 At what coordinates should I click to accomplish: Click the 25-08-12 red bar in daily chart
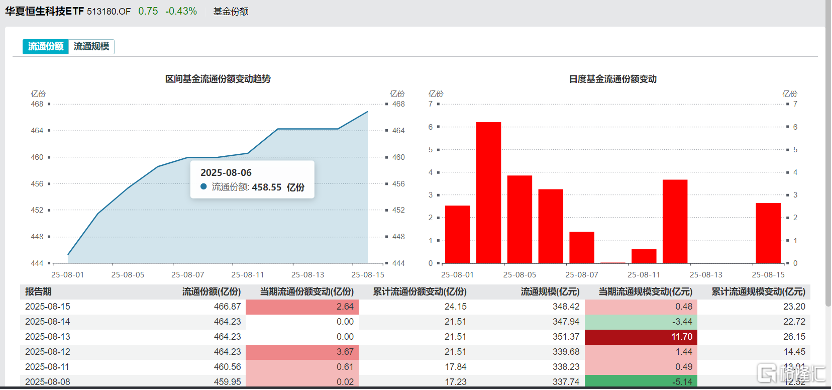675,221
